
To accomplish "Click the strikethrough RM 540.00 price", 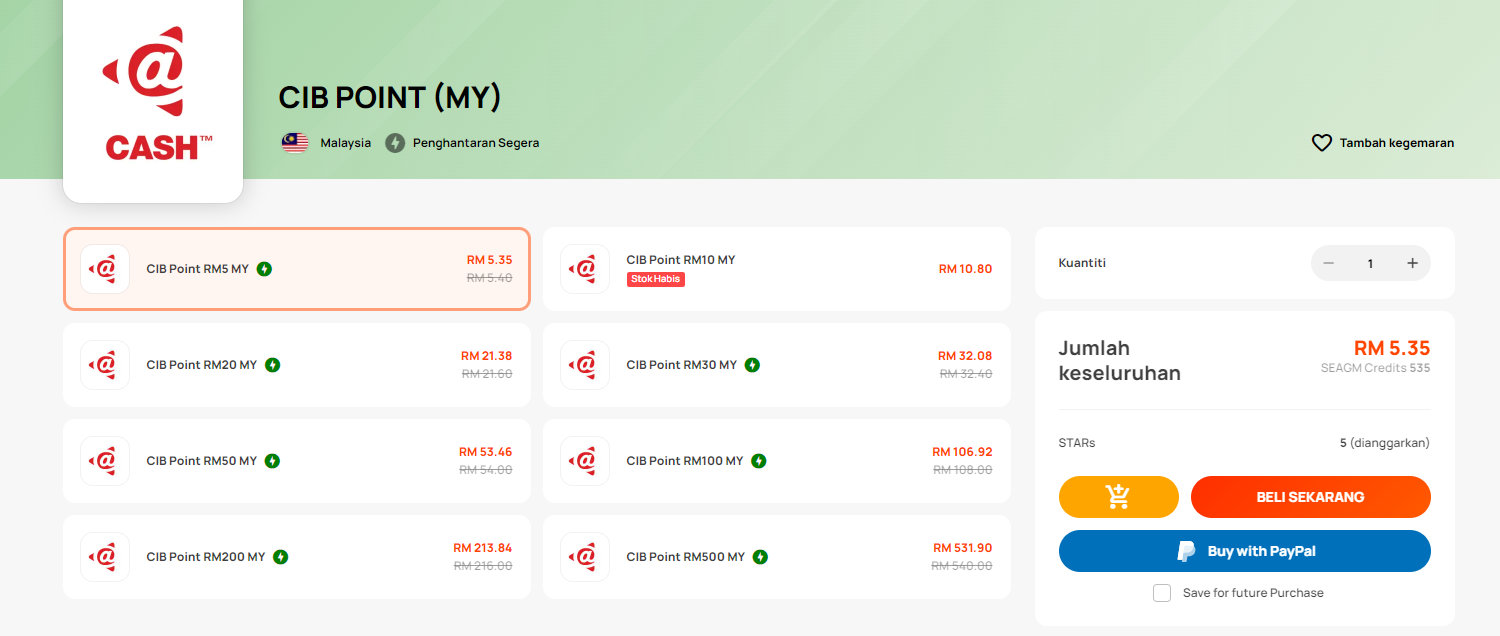I will (962, 566).
